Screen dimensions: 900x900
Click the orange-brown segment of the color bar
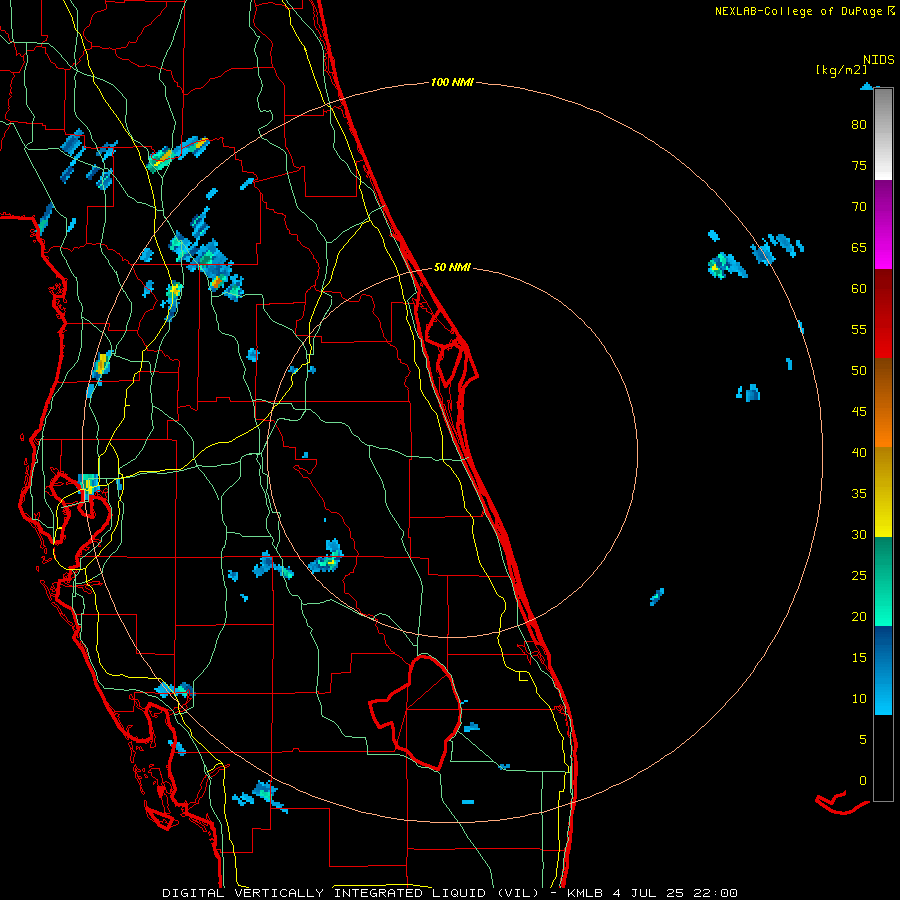tap(883, 402)
